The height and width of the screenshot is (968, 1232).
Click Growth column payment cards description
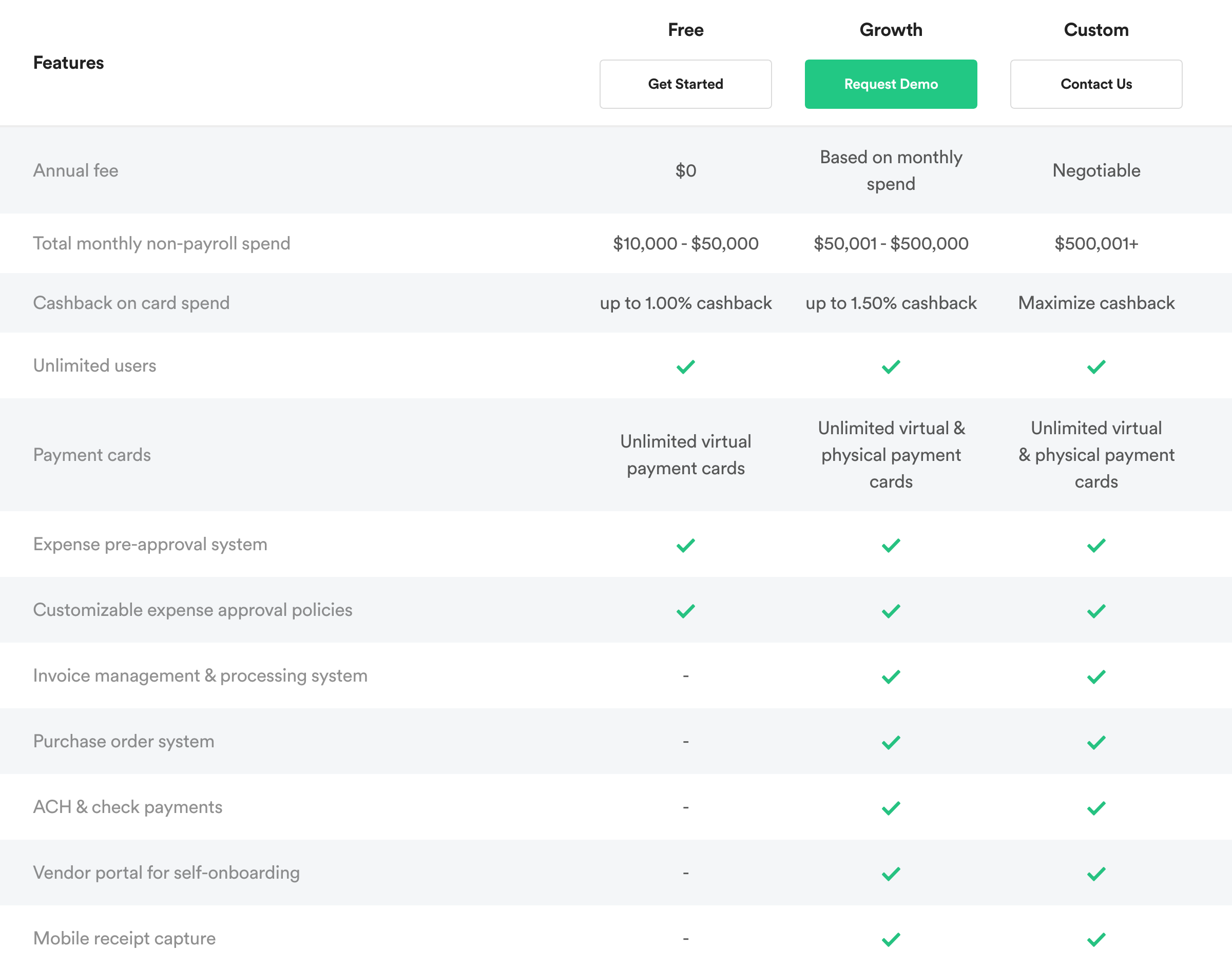tap(890, 455)
